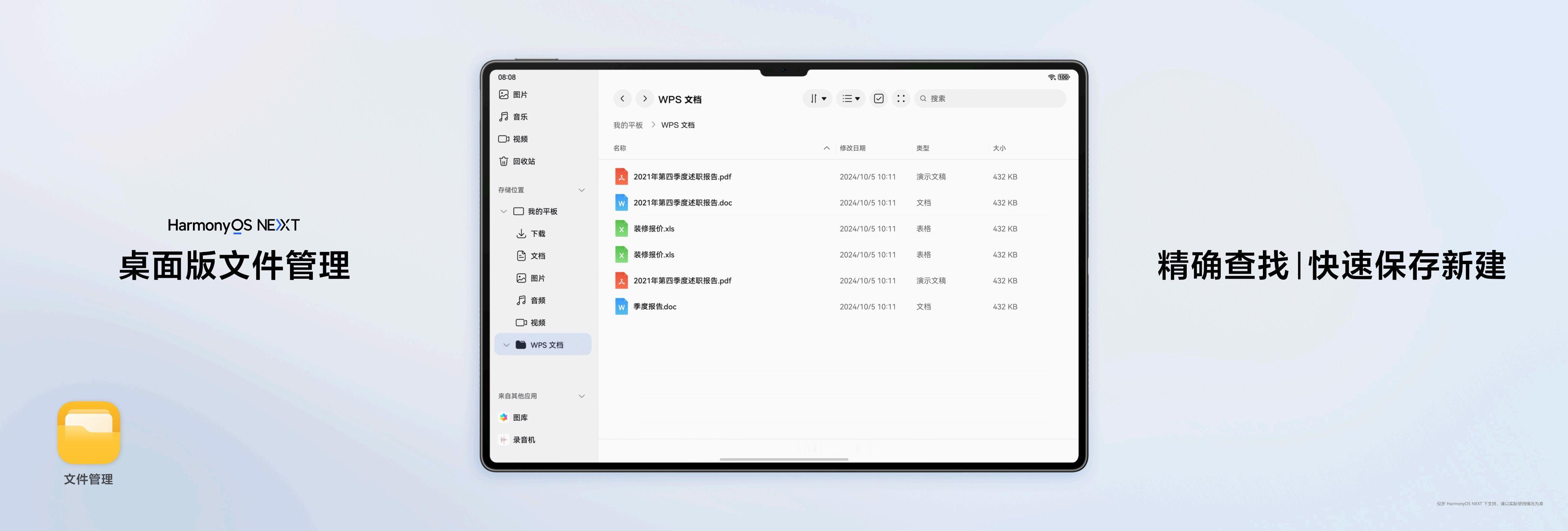1568x531 pixels.
Task: Open the list view mode dropdown
Action: 851,99
